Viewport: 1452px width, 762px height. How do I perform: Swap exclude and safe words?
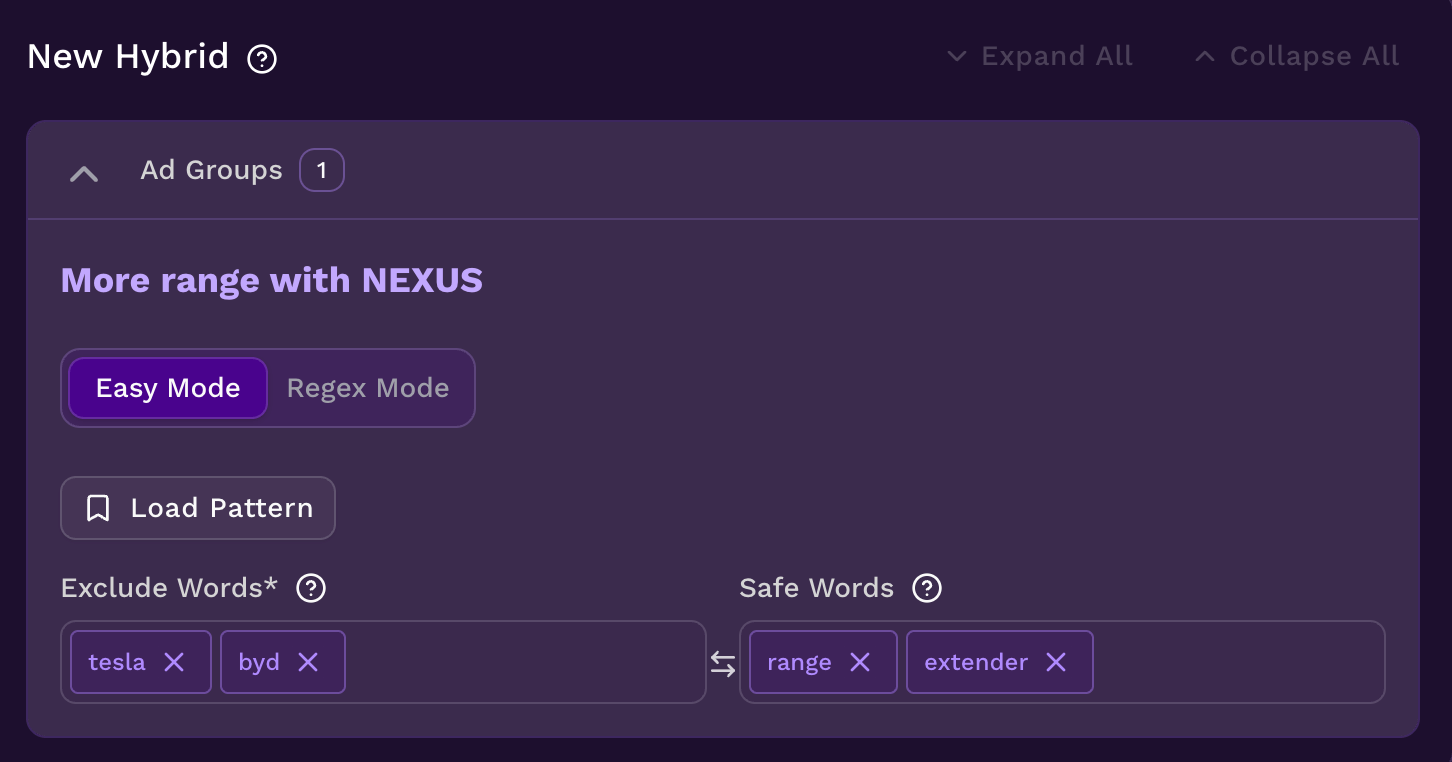[x=723, y=663]
